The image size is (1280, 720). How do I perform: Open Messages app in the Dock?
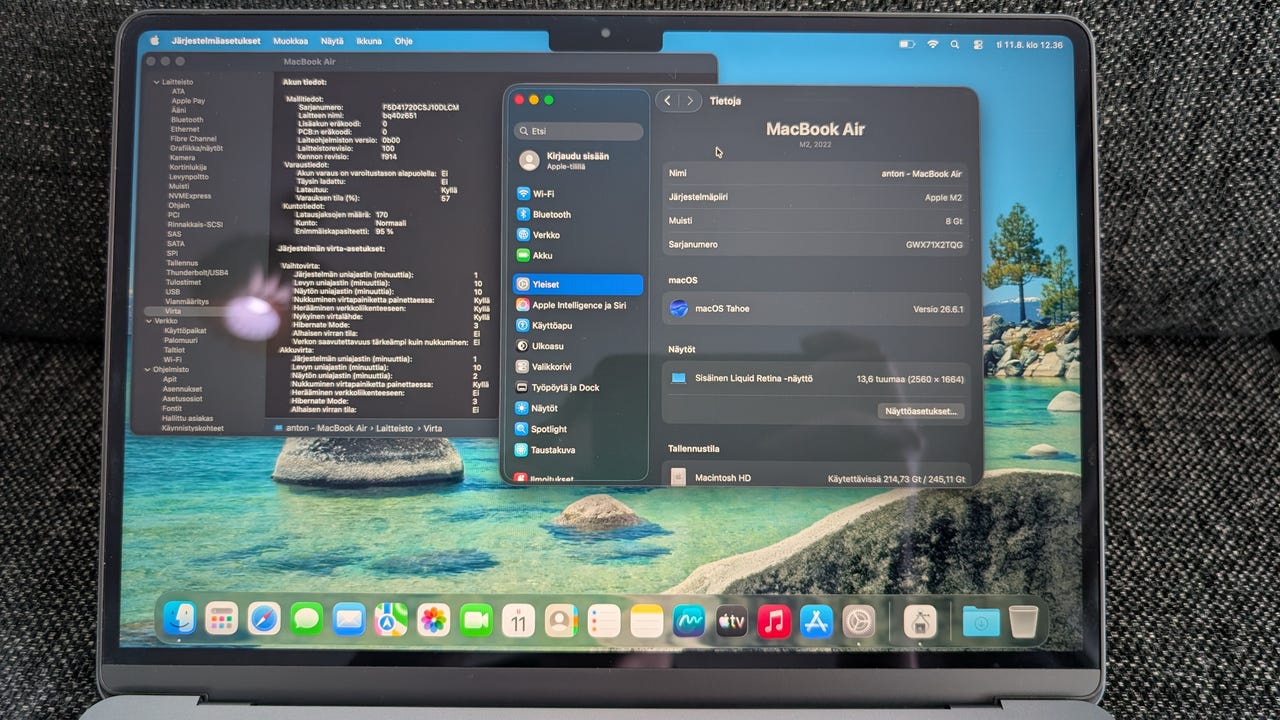coord(306,620)
